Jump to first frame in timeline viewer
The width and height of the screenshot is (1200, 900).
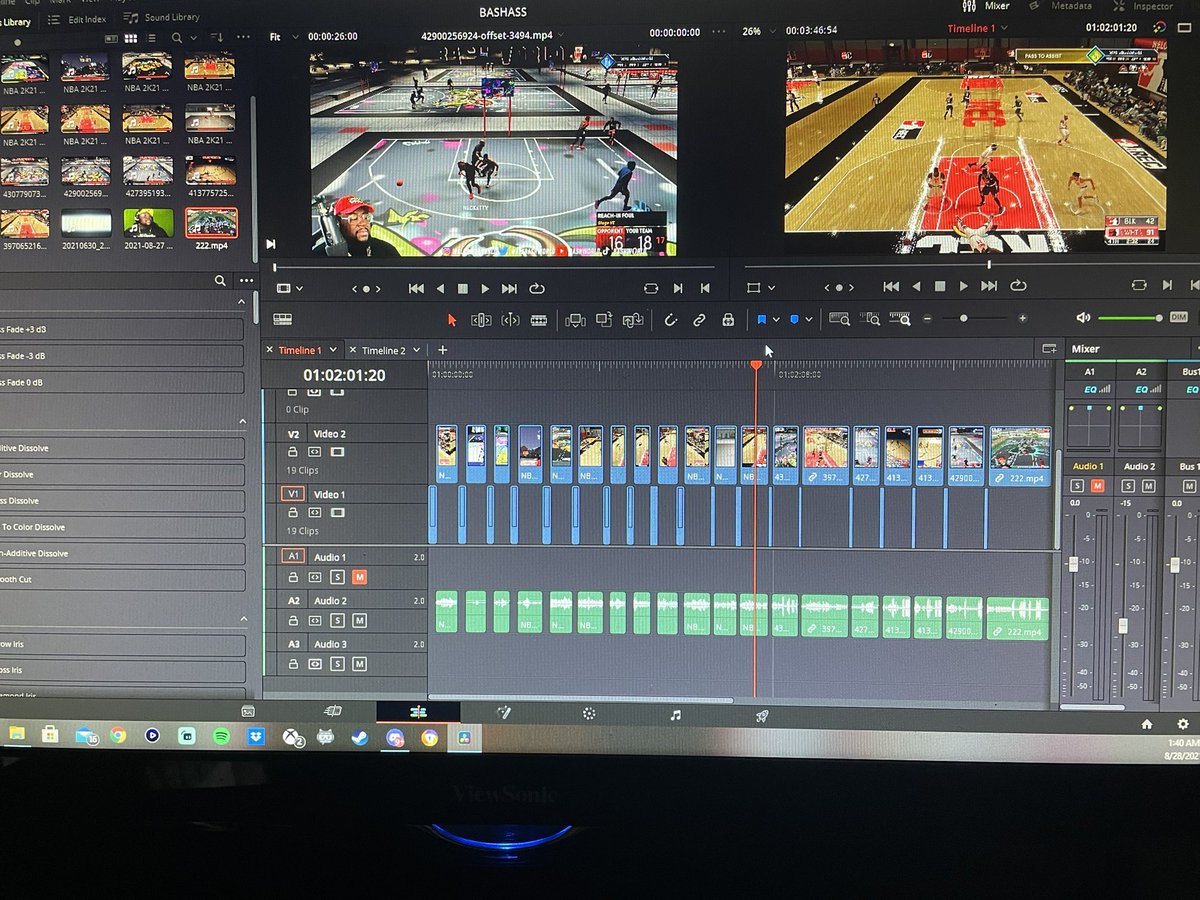(x=890, y=286)
